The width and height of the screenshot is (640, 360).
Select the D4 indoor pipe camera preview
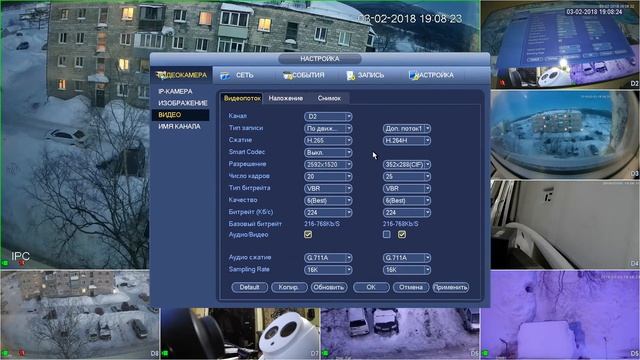pos(565,225)
